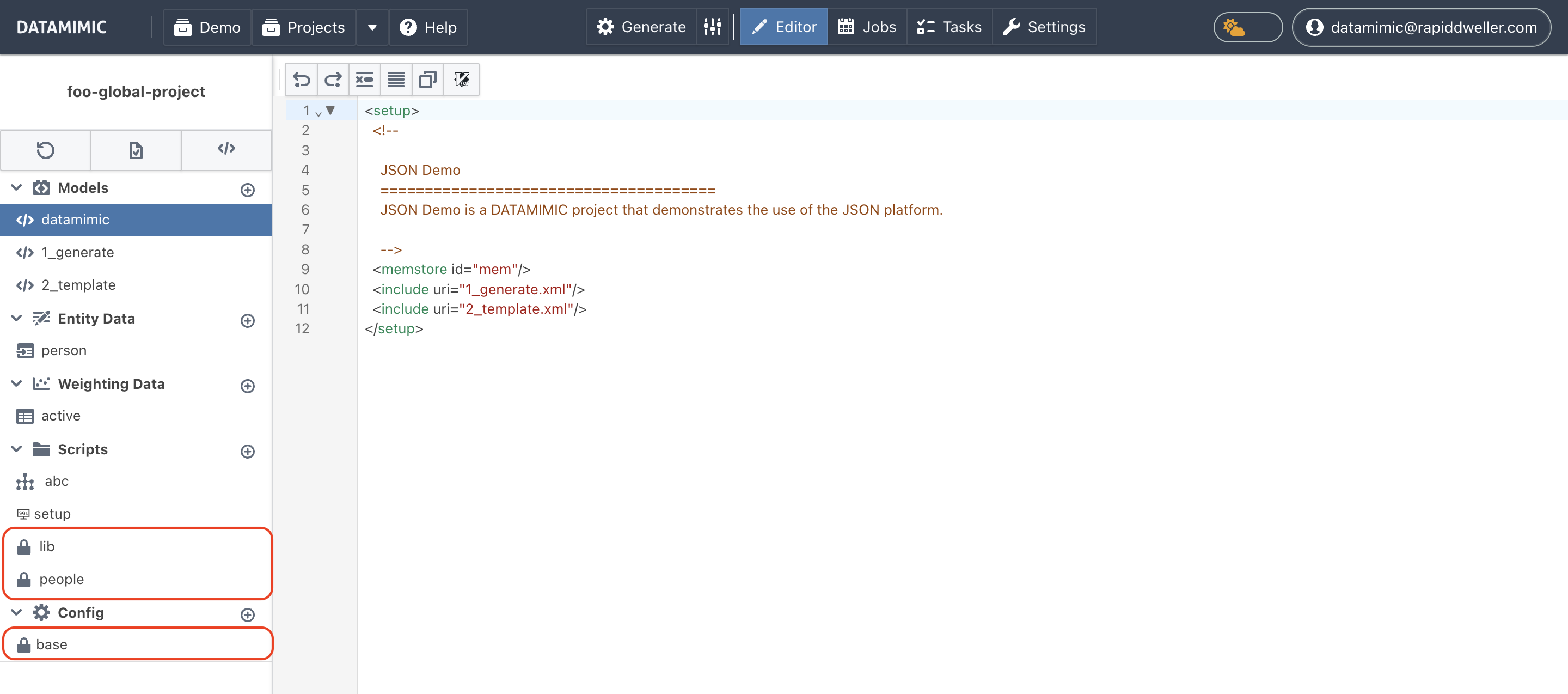This screenshot has height=694, width=1568.
Task: Open the person entity data file
Action: click(136, 351)
